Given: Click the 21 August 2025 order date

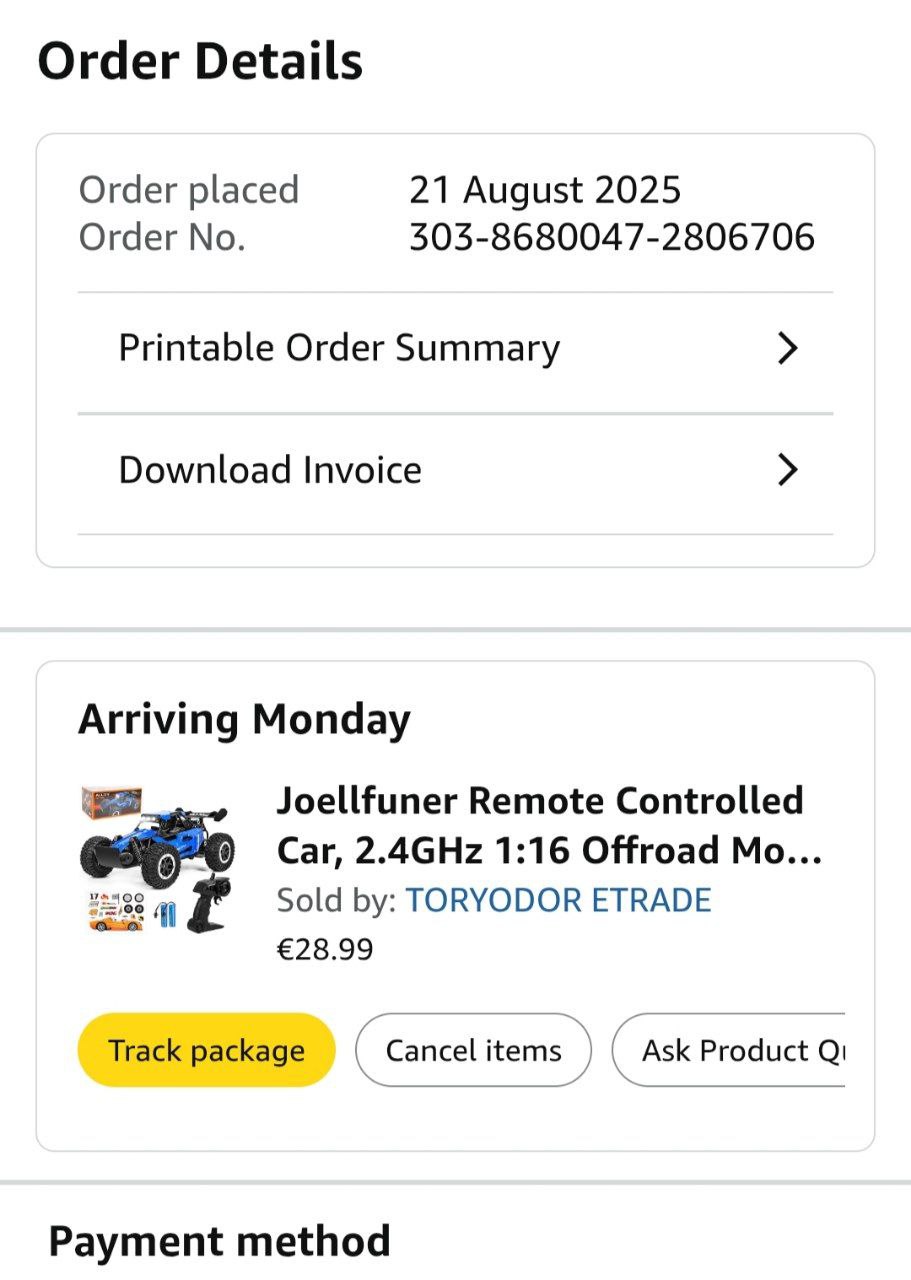Looking at the screenshot, I should point(544,190).
